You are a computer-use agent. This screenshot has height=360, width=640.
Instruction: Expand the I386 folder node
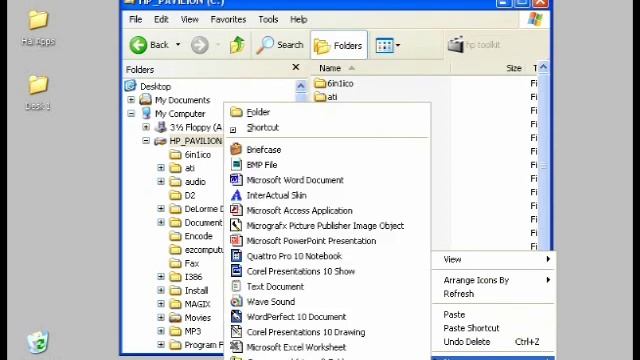[161, 277]
